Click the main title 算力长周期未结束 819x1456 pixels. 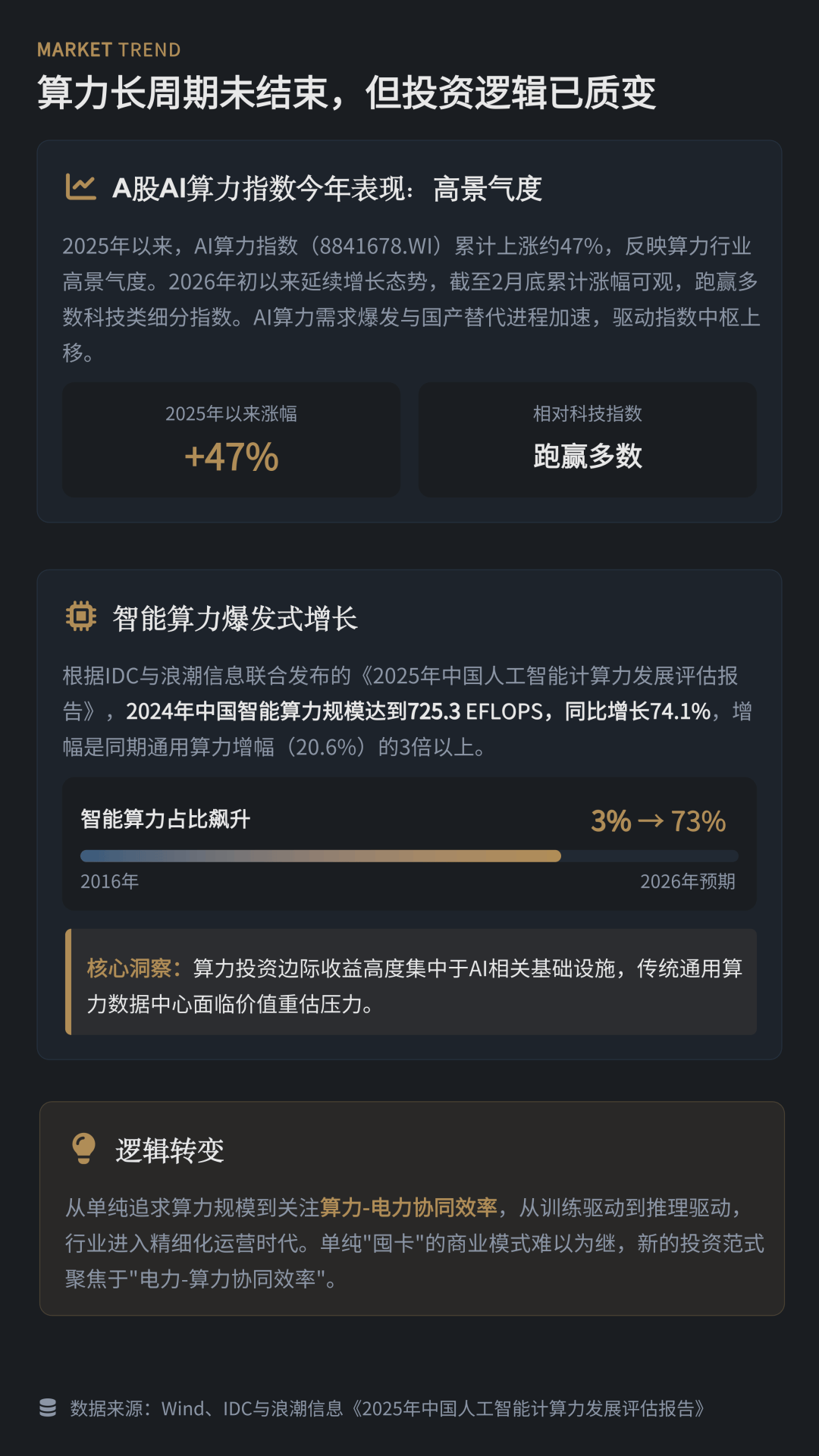click(x=347, y=93)
